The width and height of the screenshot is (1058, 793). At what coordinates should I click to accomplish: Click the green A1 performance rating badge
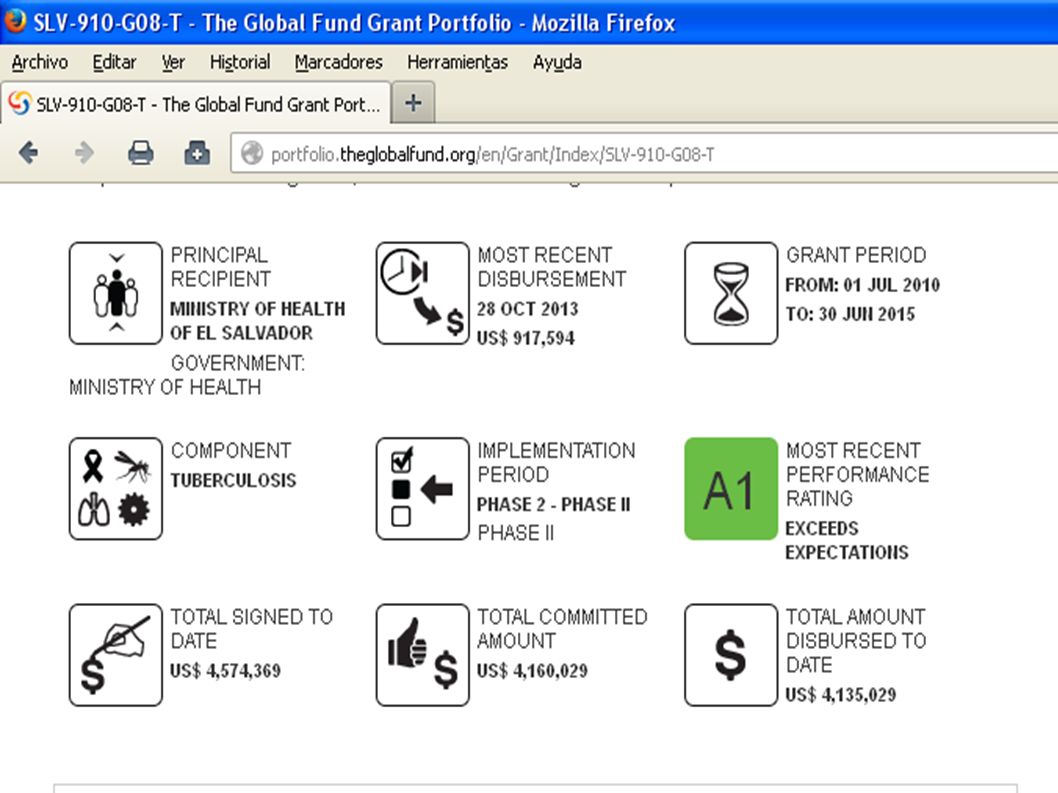[731, 489]
